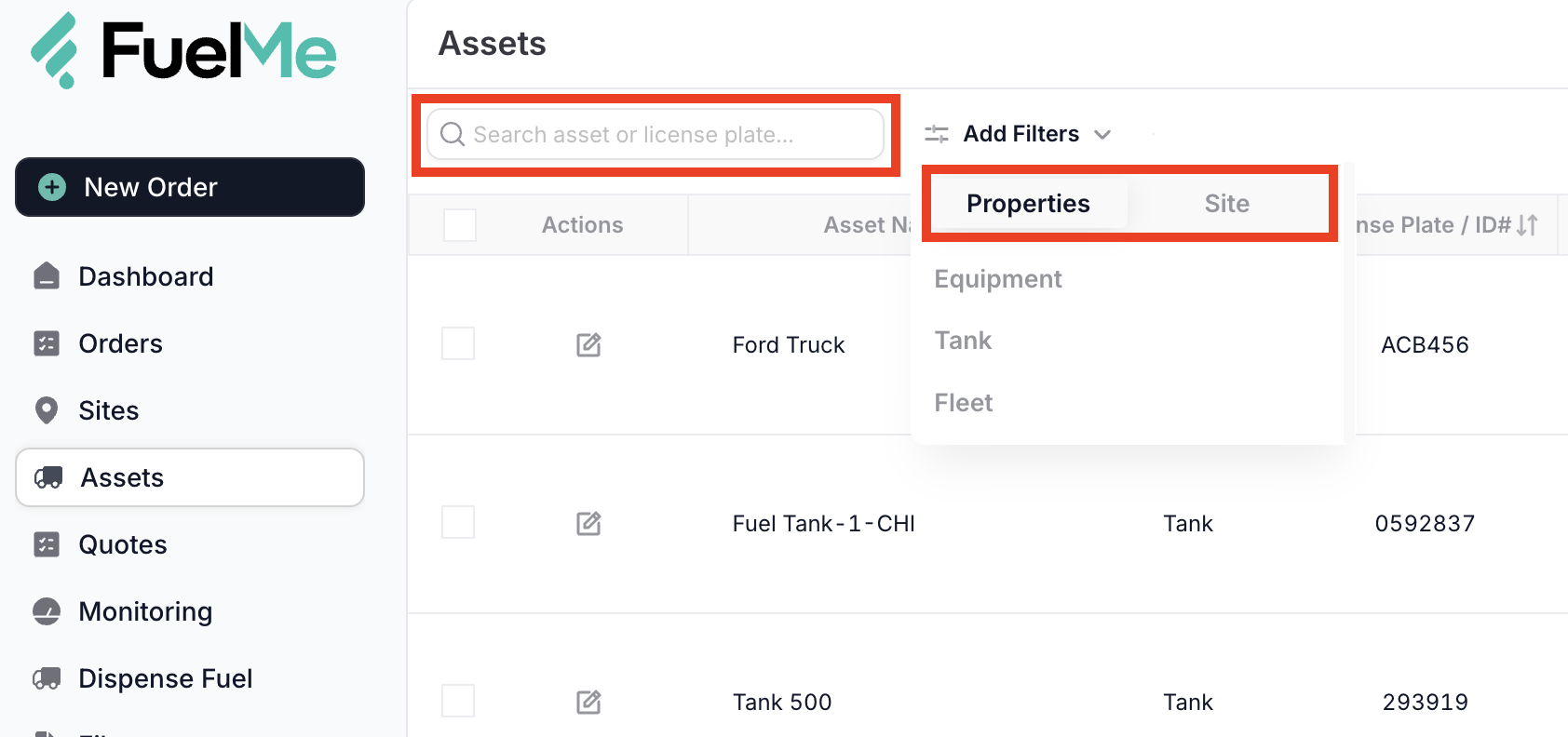Click the New Order button

point(190,187)
